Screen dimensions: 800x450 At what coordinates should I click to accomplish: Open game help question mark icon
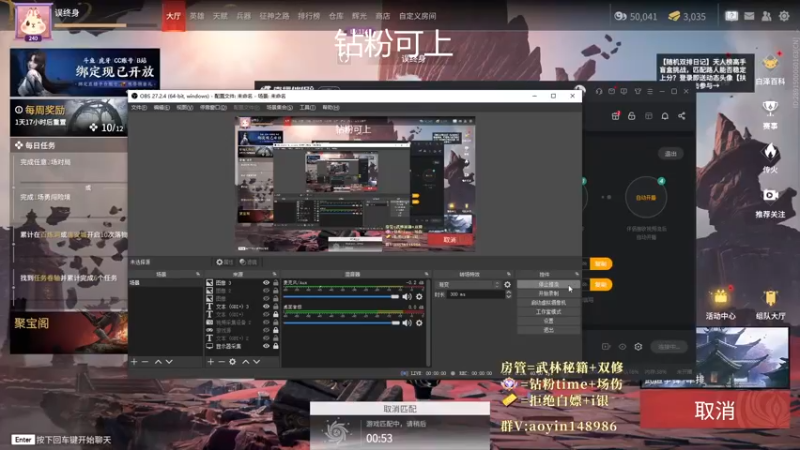pyautogui.click(x=732, y=16)
